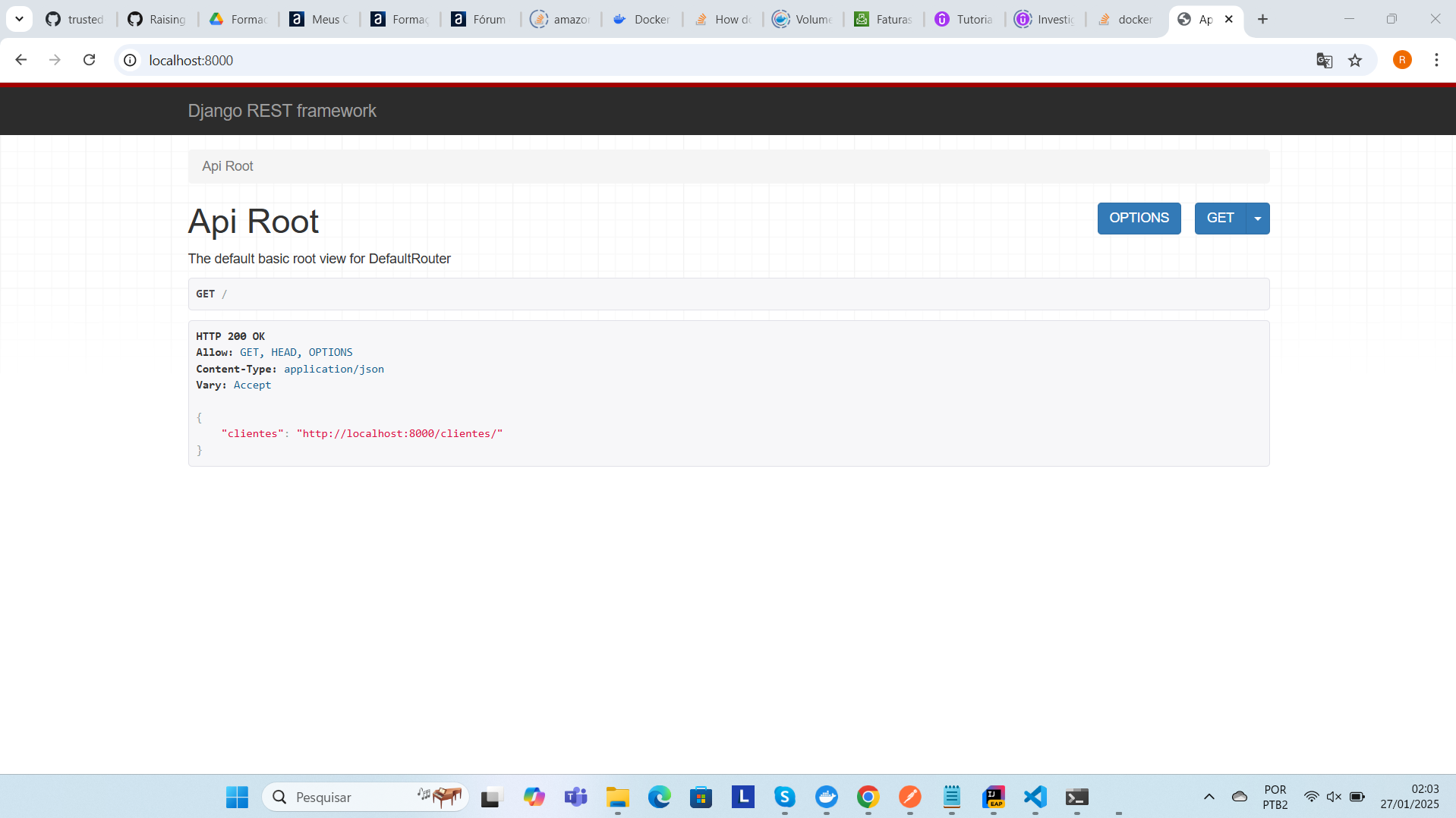The height and width of the screenshot is (818, 1456).
Task: View site information icon in address bar
Action: (x=131, y=60)
